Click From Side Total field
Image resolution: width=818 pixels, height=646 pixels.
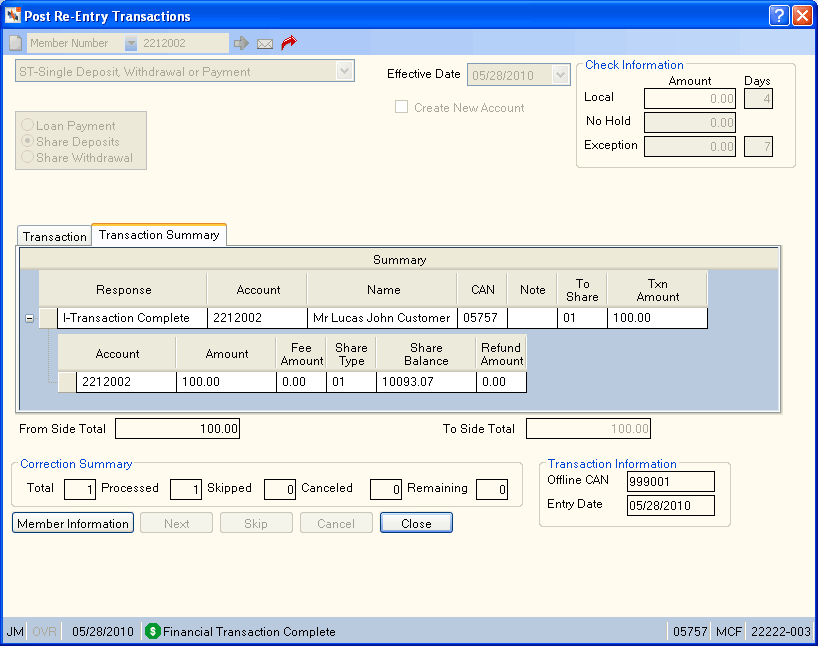coord(177,428)
